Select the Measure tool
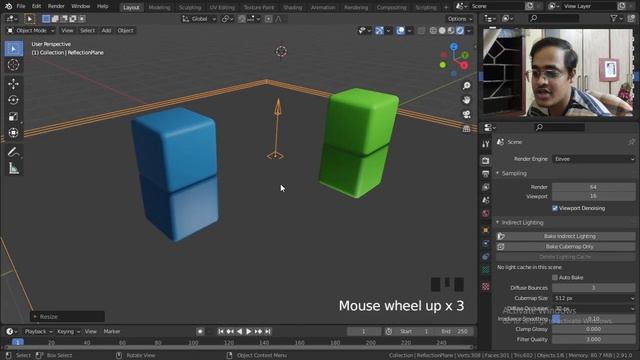 tap(13, 168)
